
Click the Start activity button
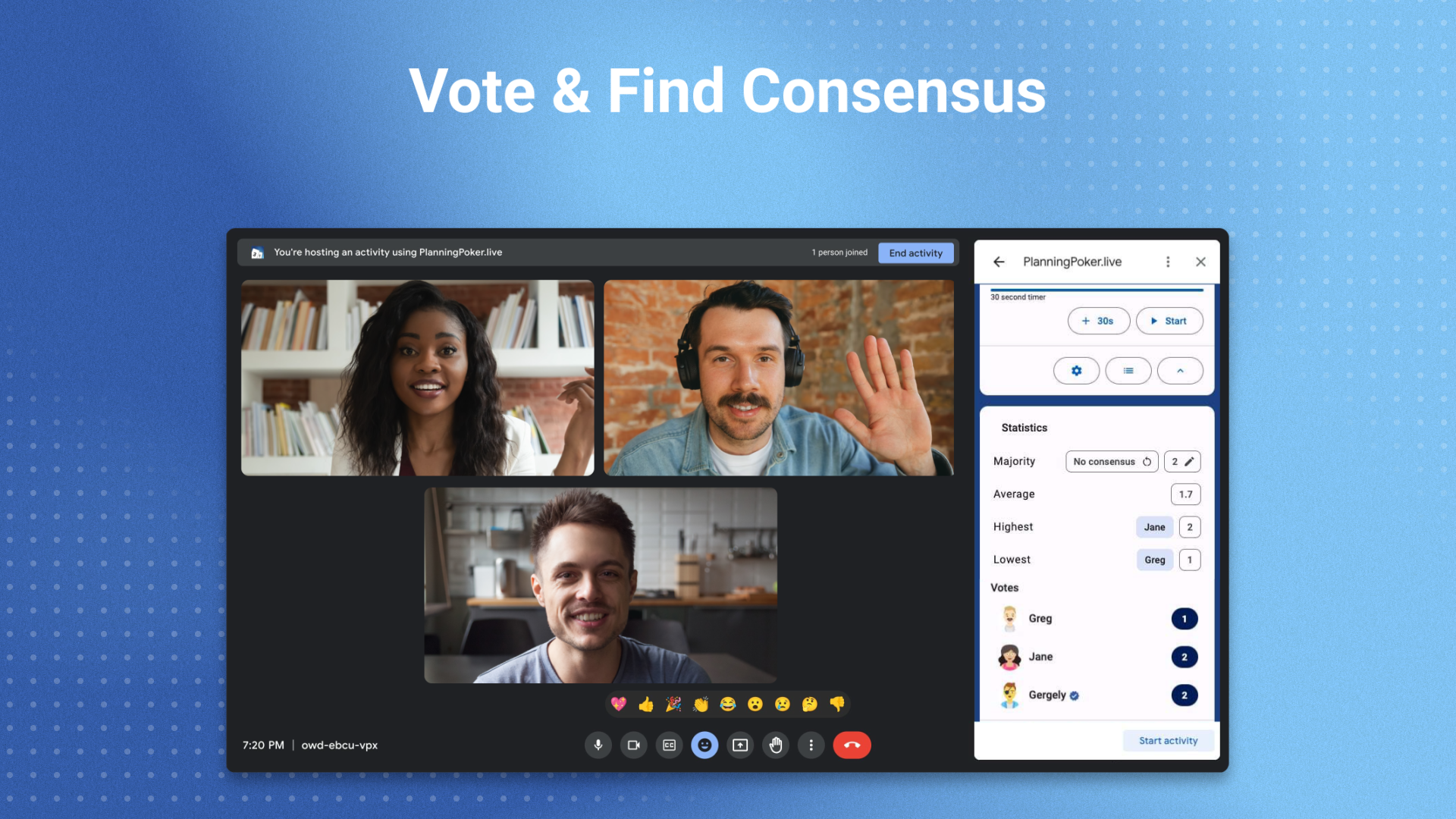pyautogui.click(x=1168, y=740)
